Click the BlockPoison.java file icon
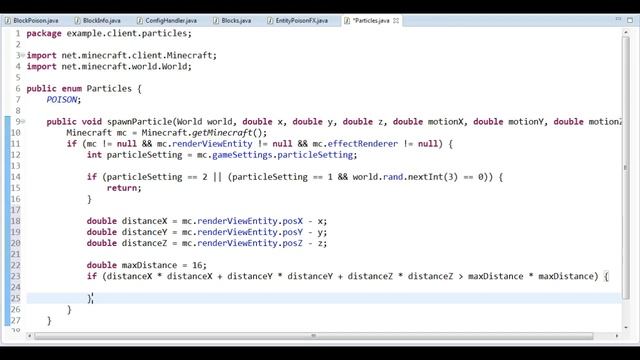 8,20
